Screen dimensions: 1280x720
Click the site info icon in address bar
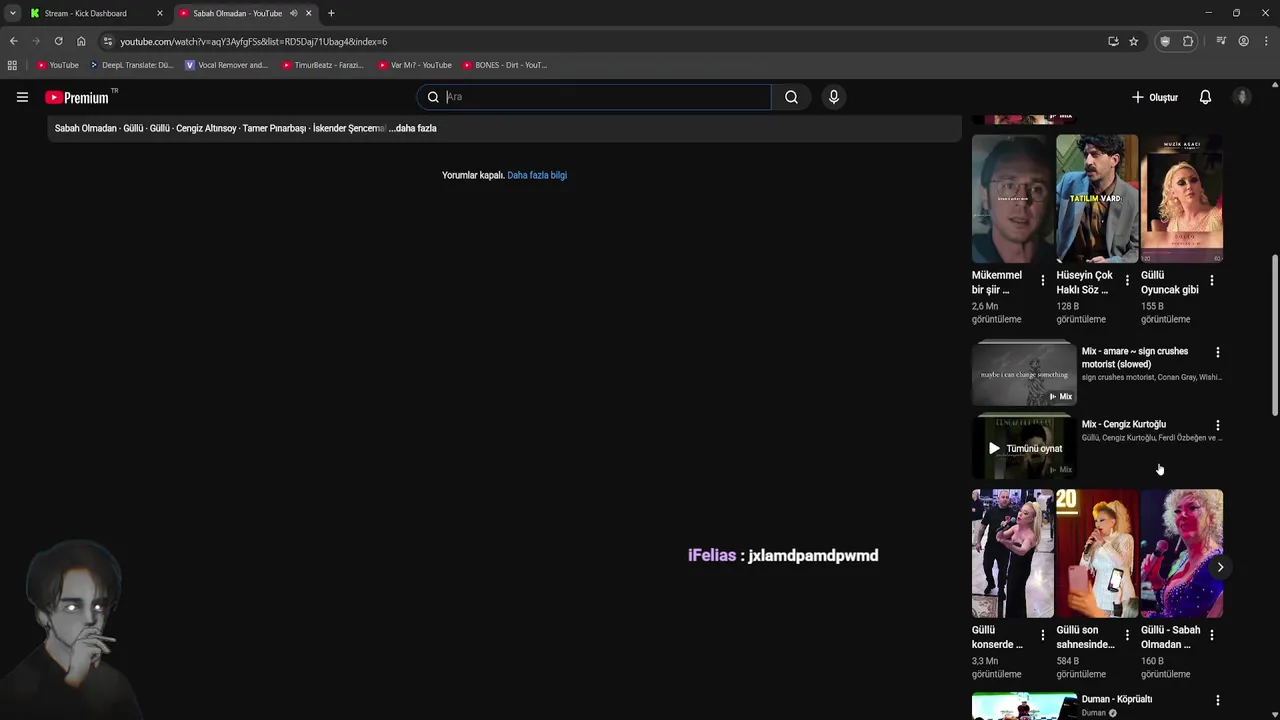tap(108, 41)
